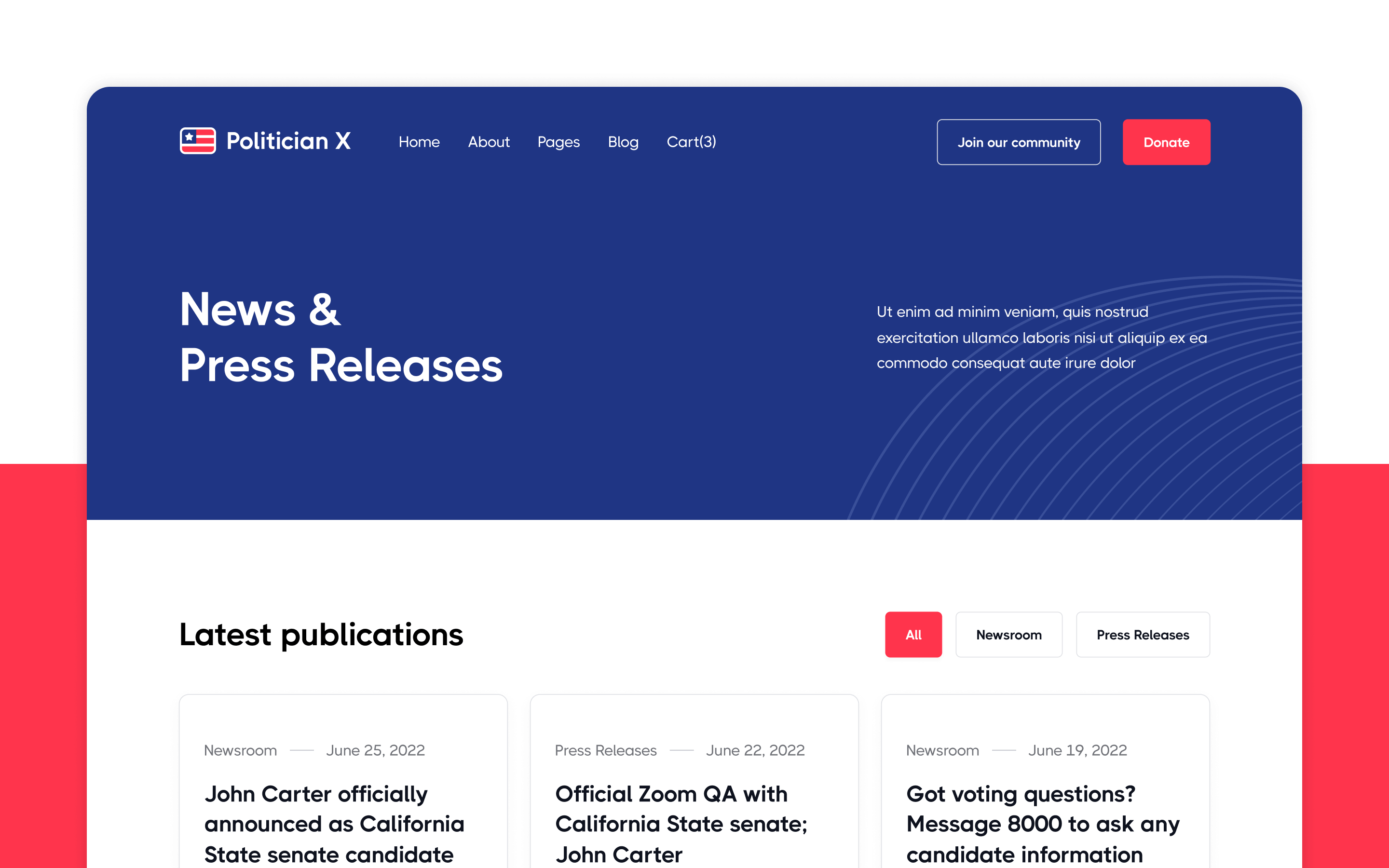Open the Pages menu item
The height and width of the screenshot is (868, 1389).
click(x=558, y=142)
